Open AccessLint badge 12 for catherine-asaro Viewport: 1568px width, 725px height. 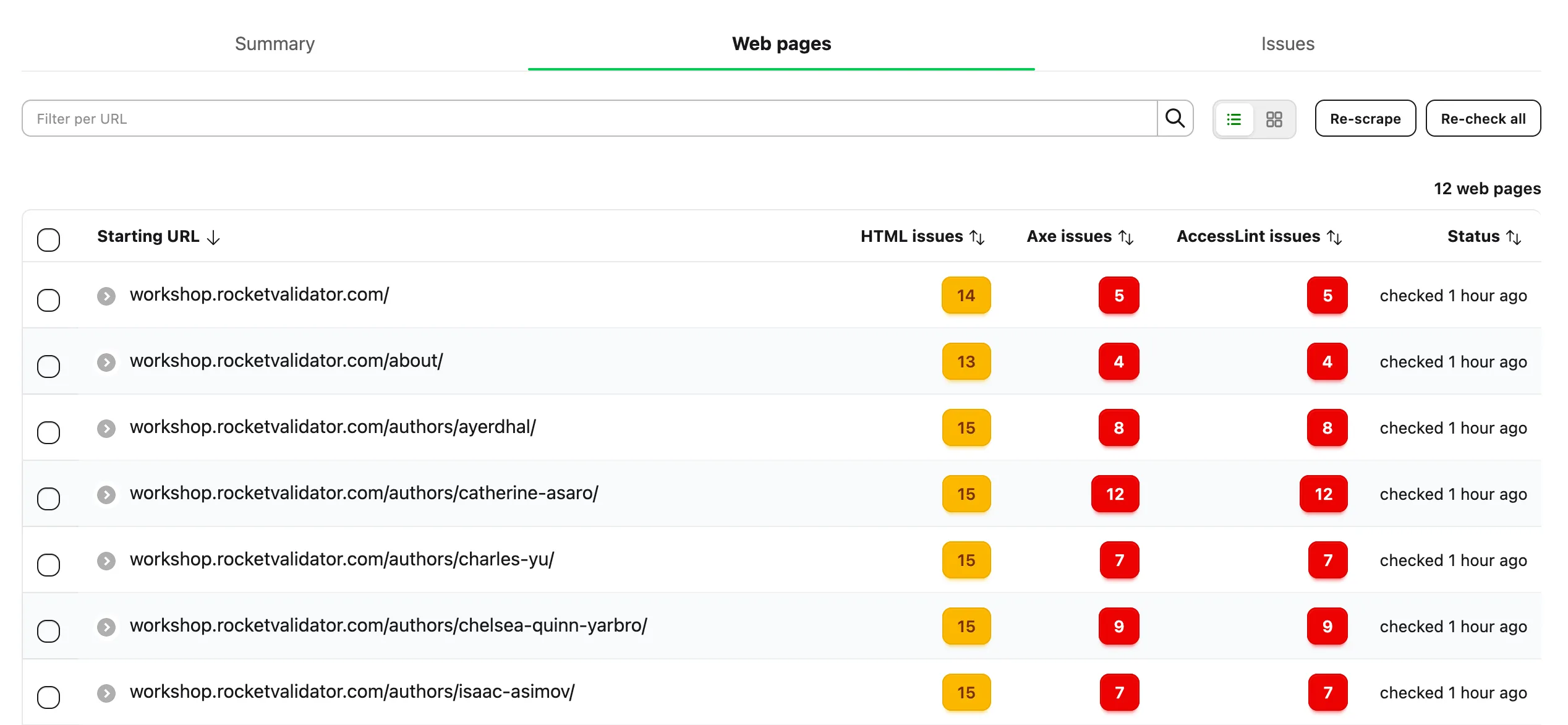tap(1323, 494)
